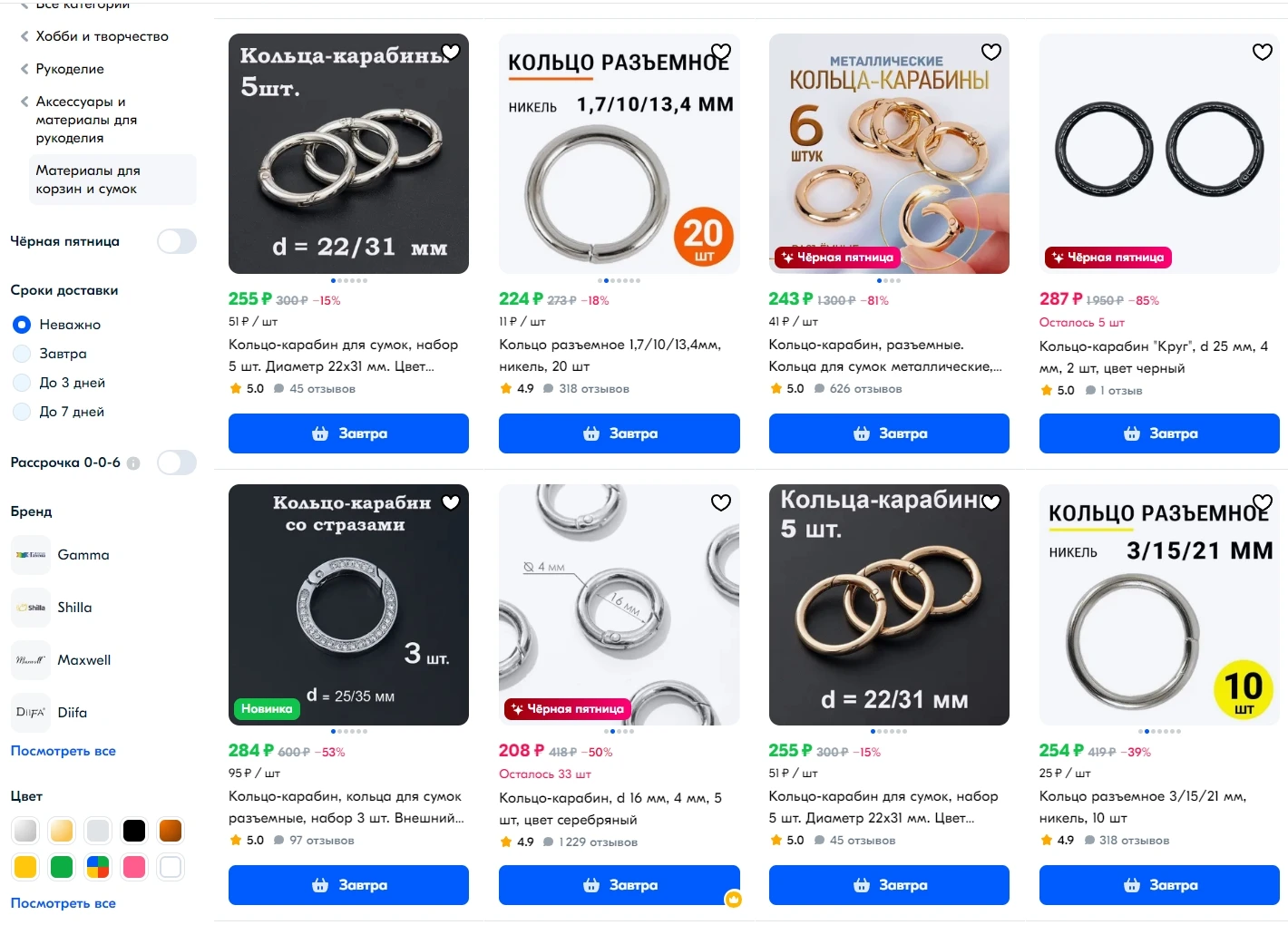Open Материалы для корзин и сумок category
Viewport: 1288px width, 925px height.
(87, 180)
